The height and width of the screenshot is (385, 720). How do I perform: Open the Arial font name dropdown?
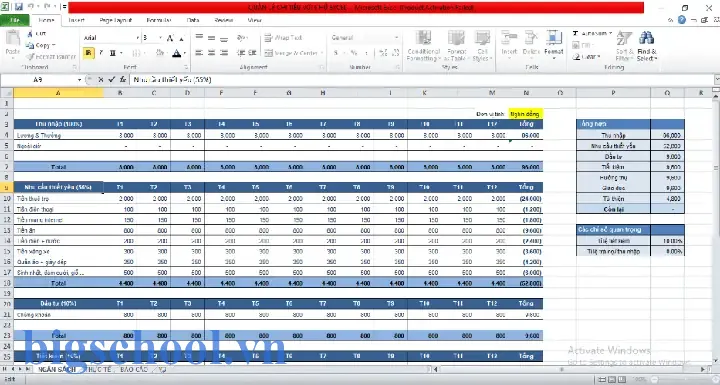(137, 38)
